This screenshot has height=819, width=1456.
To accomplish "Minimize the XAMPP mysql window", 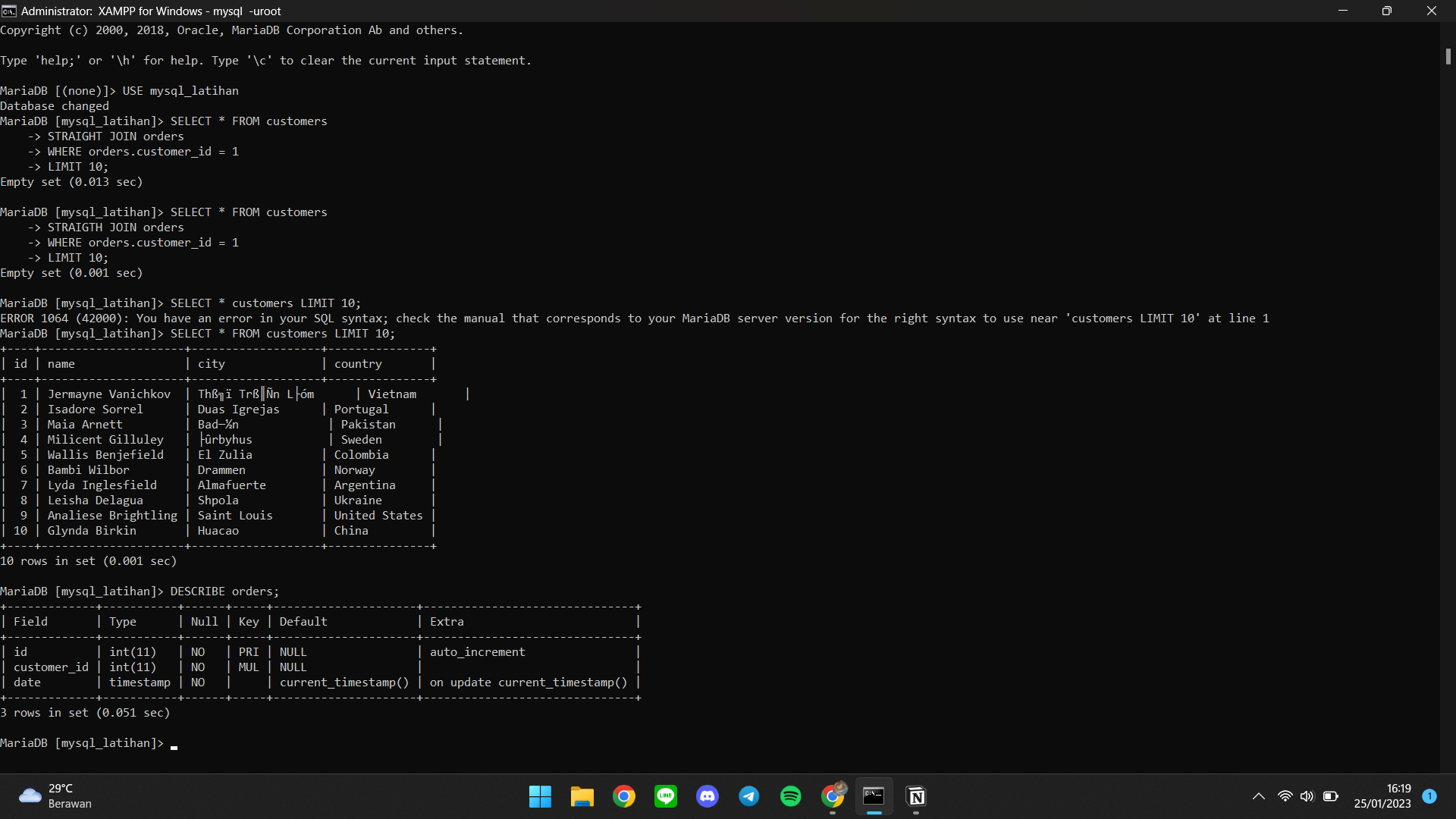I will click(x=1343, y=11).
